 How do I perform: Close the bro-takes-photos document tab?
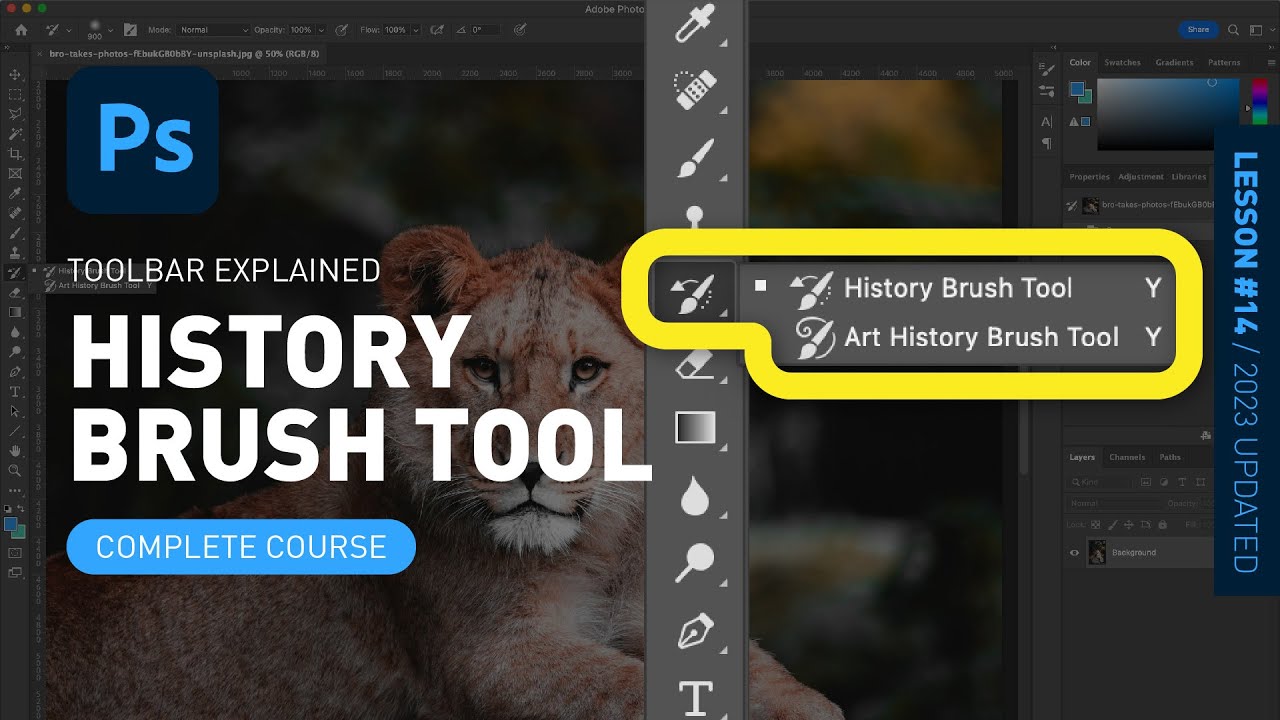pos(39,53)
